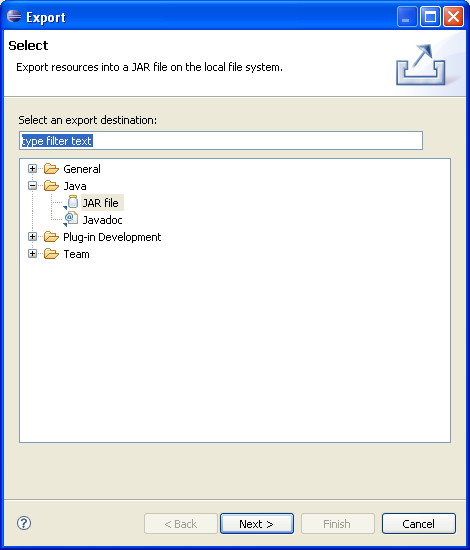Expand the Team category

pyautogui.click(x=32, y=254)
